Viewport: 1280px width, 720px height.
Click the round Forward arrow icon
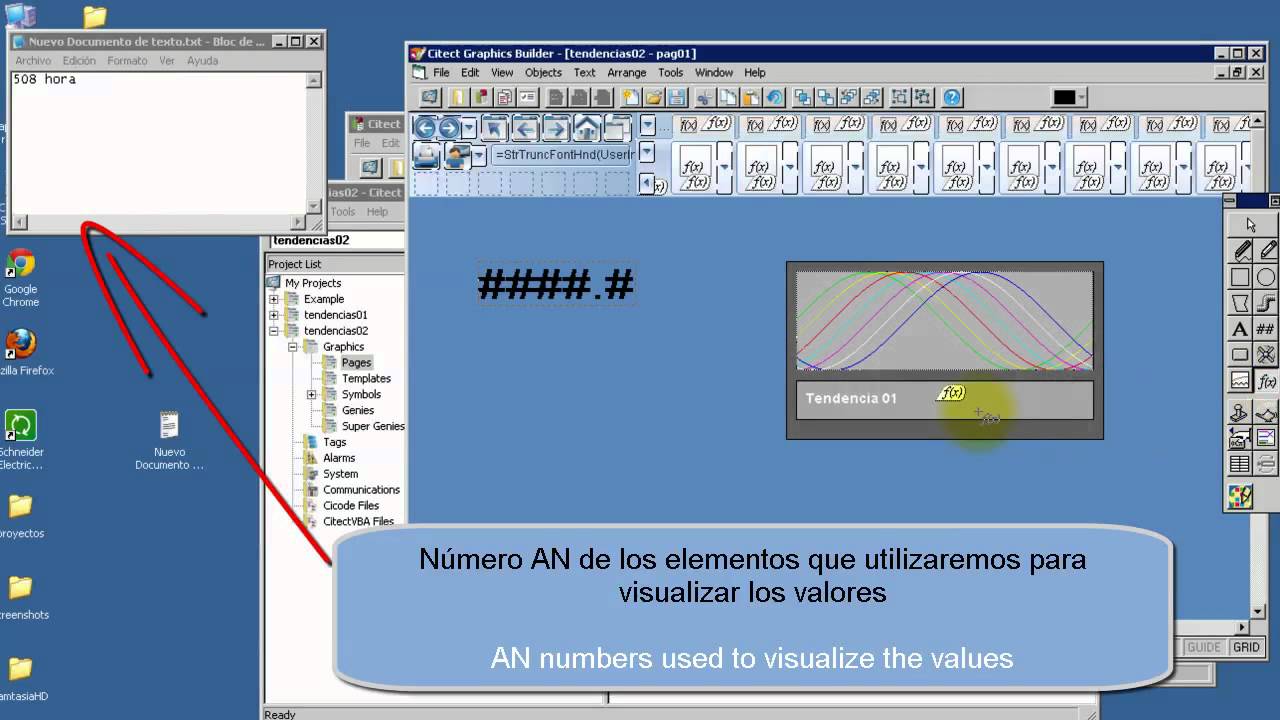click(x=449, y=127)
